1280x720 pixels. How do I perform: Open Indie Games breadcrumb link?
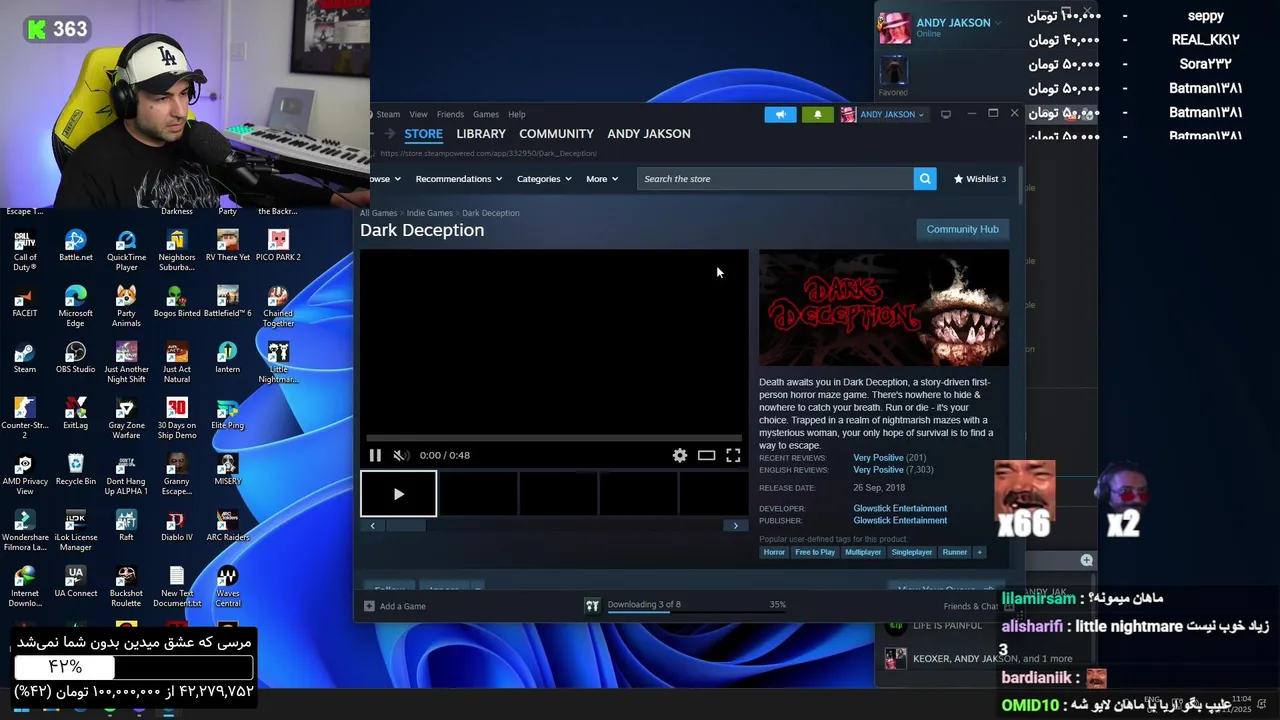[x=430, y=213]
